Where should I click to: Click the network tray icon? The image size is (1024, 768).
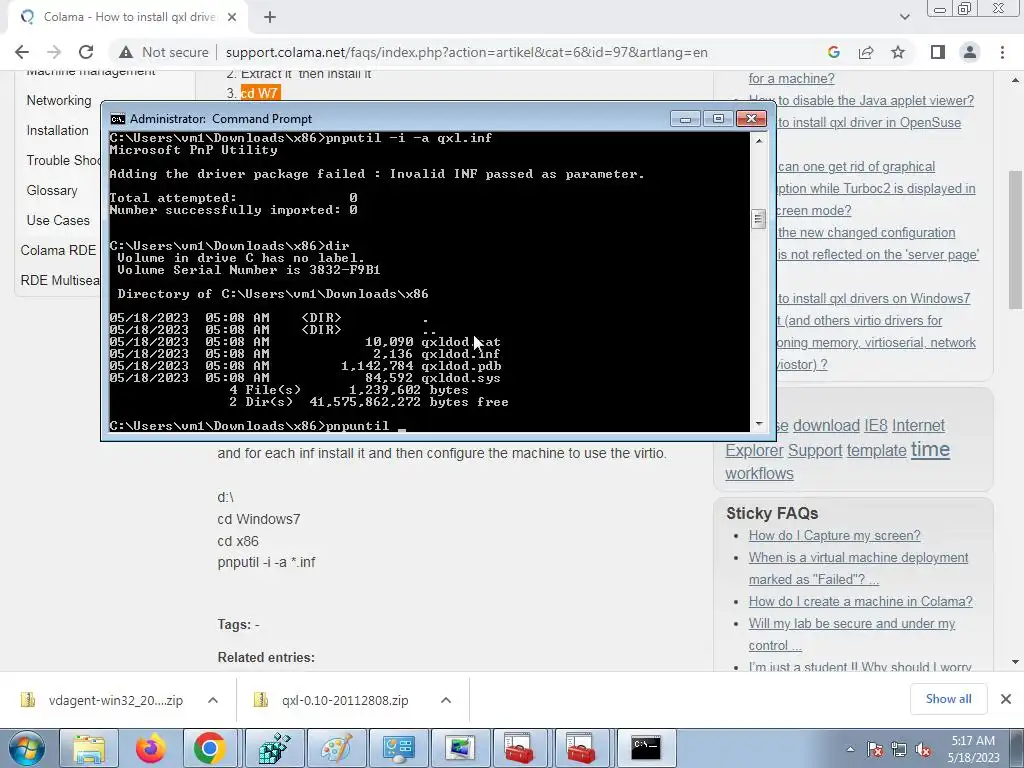coord(899,750)
